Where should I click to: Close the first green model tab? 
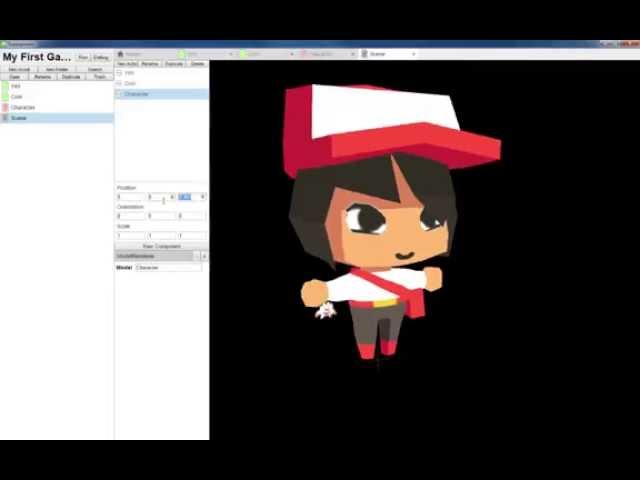click(231, 54)
